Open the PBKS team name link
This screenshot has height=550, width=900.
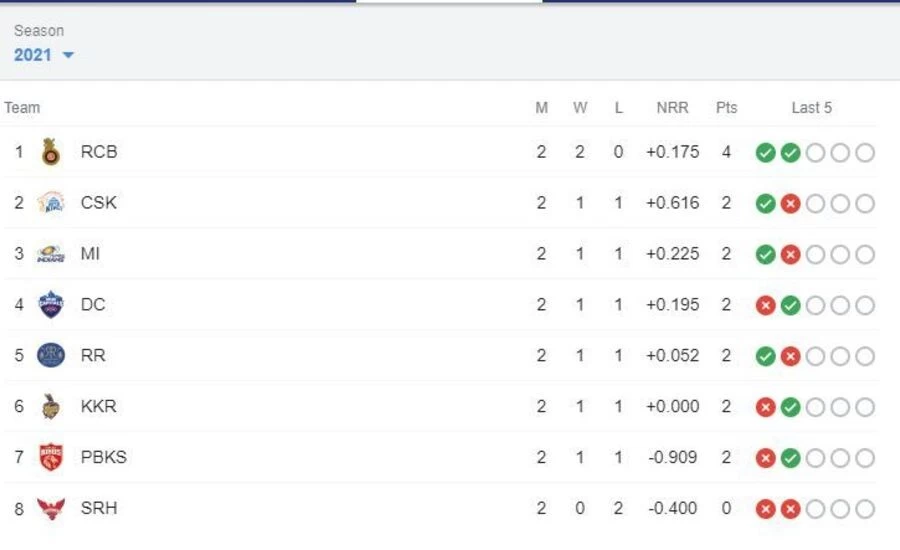[104, 458]
